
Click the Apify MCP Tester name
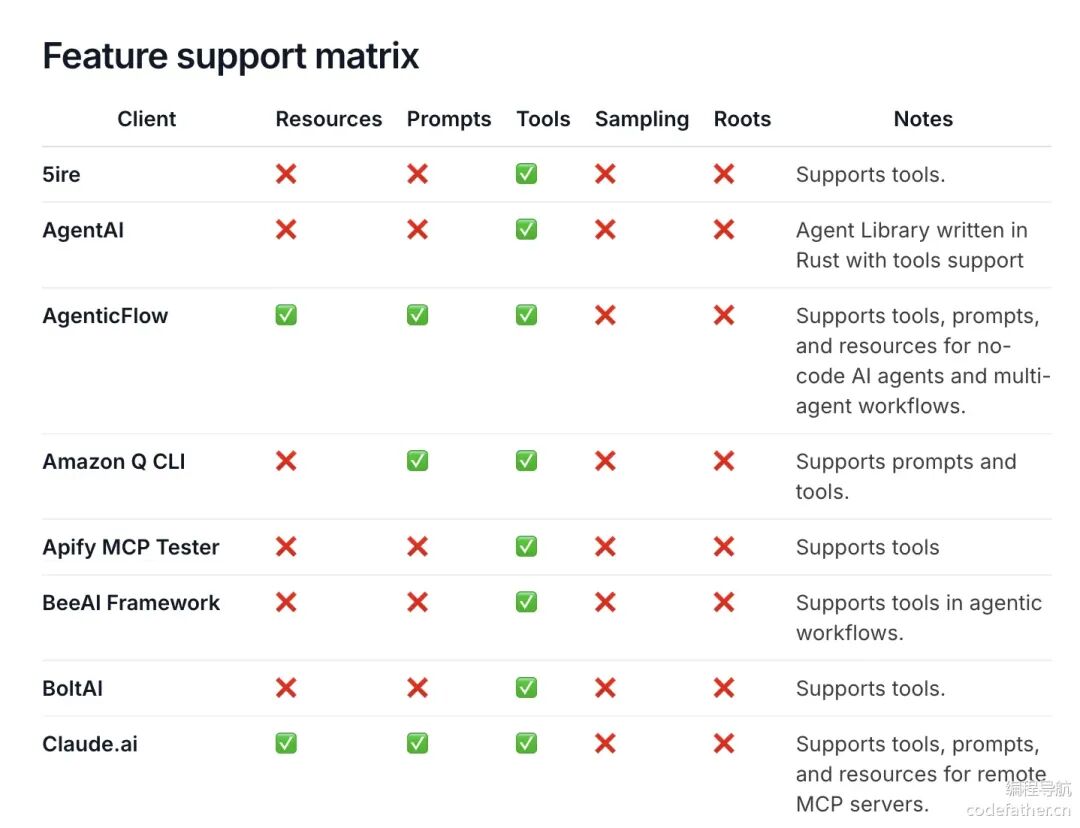pyautogui.click(x=131, y=547)
